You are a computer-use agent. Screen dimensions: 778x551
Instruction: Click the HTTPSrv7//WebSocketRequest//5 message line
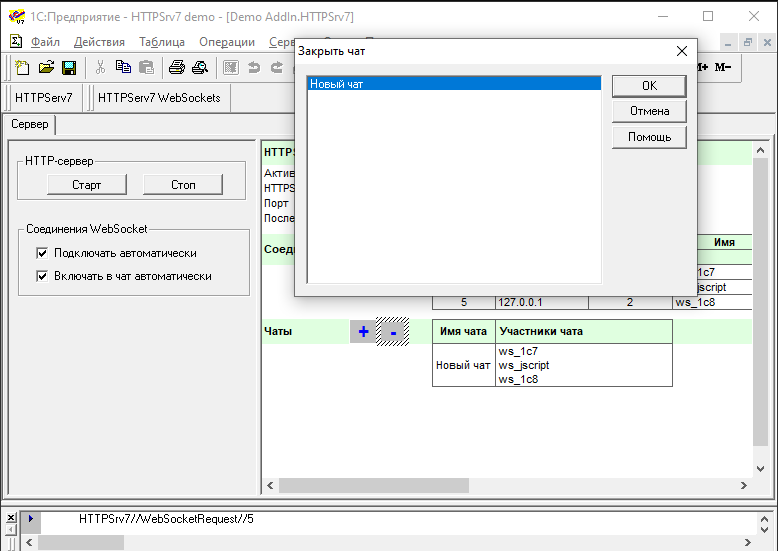(x=166, y=519)
